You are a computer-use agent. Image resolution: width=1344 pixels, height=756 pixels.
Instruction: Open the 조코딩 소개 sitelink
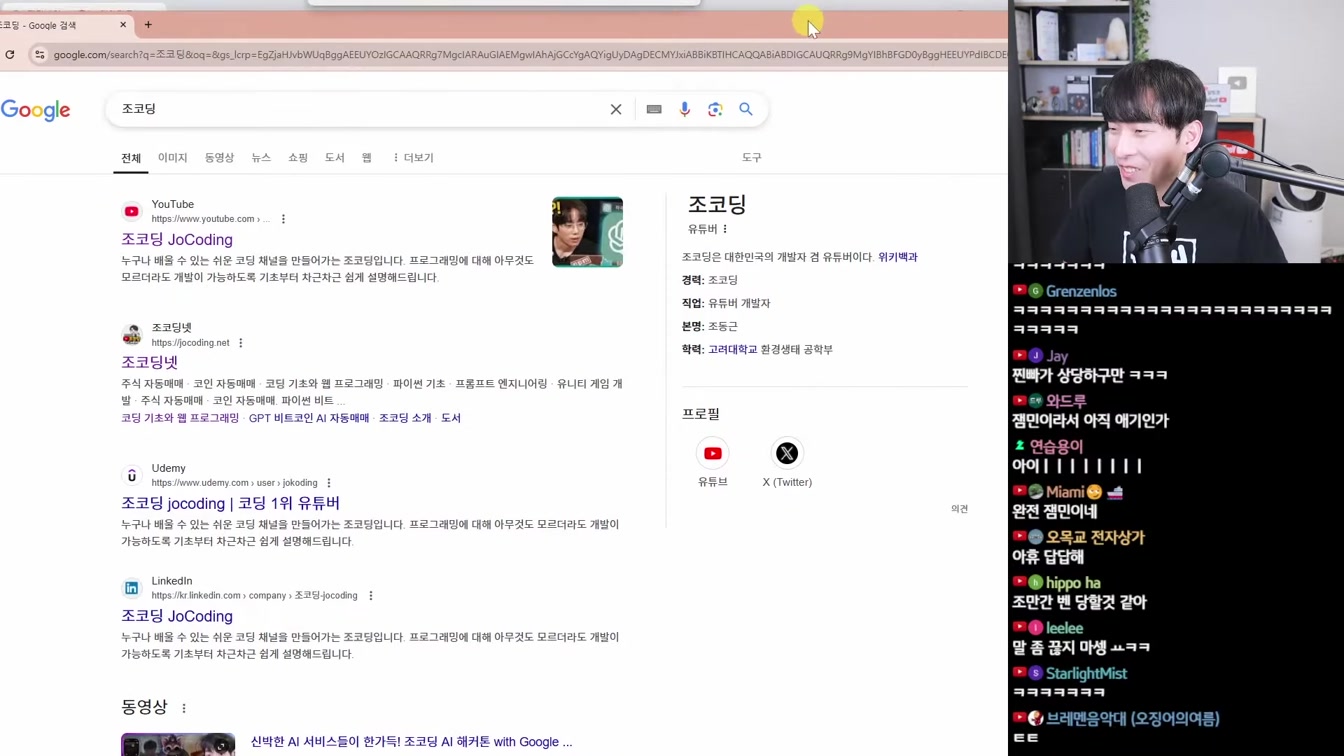click(x=405, y=418)
